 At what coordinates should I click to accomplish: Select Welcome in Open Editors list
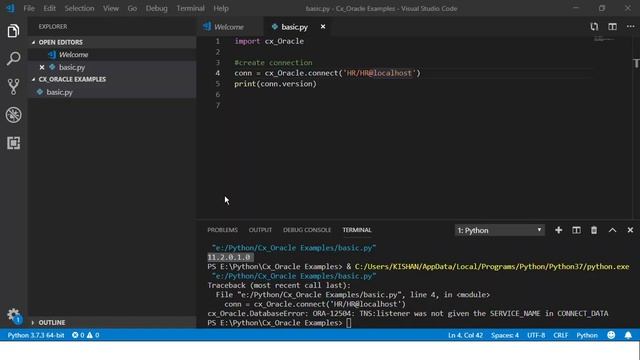click(x=112, y=55)
